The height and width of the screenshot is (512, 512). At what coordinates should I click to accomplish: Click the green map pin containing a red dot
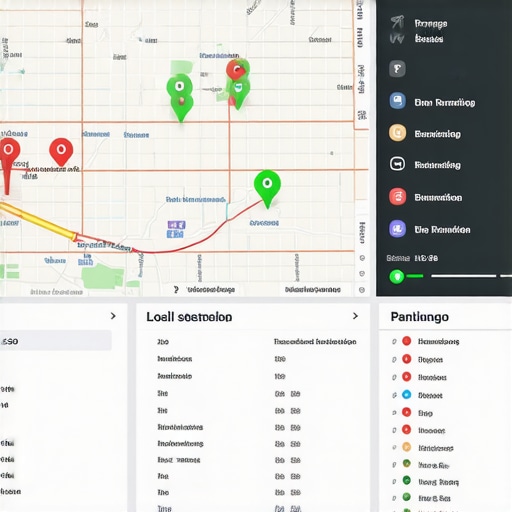180,98
